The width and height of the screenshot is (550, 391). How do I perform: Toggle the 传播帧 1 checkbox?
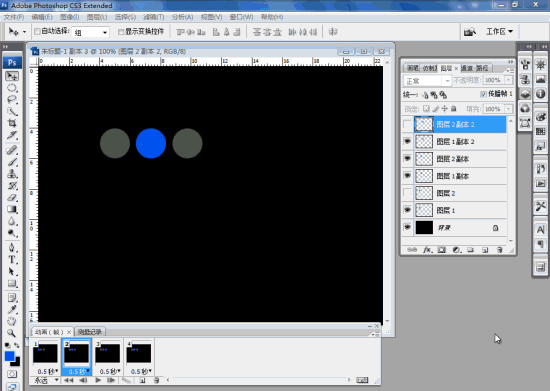coord(483,94)
